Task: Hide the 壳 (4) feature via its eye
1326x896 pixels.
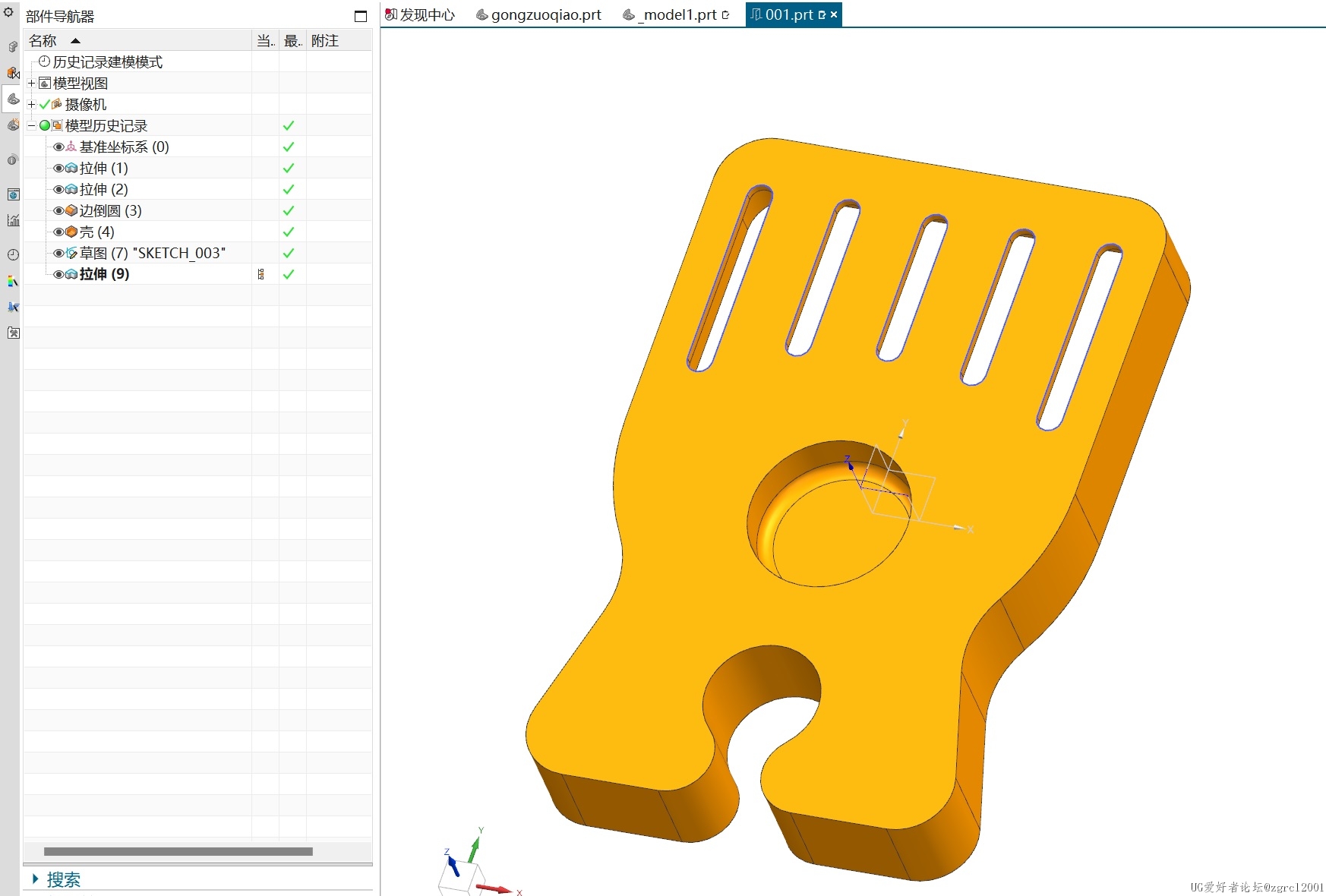Action: point(58,232)
